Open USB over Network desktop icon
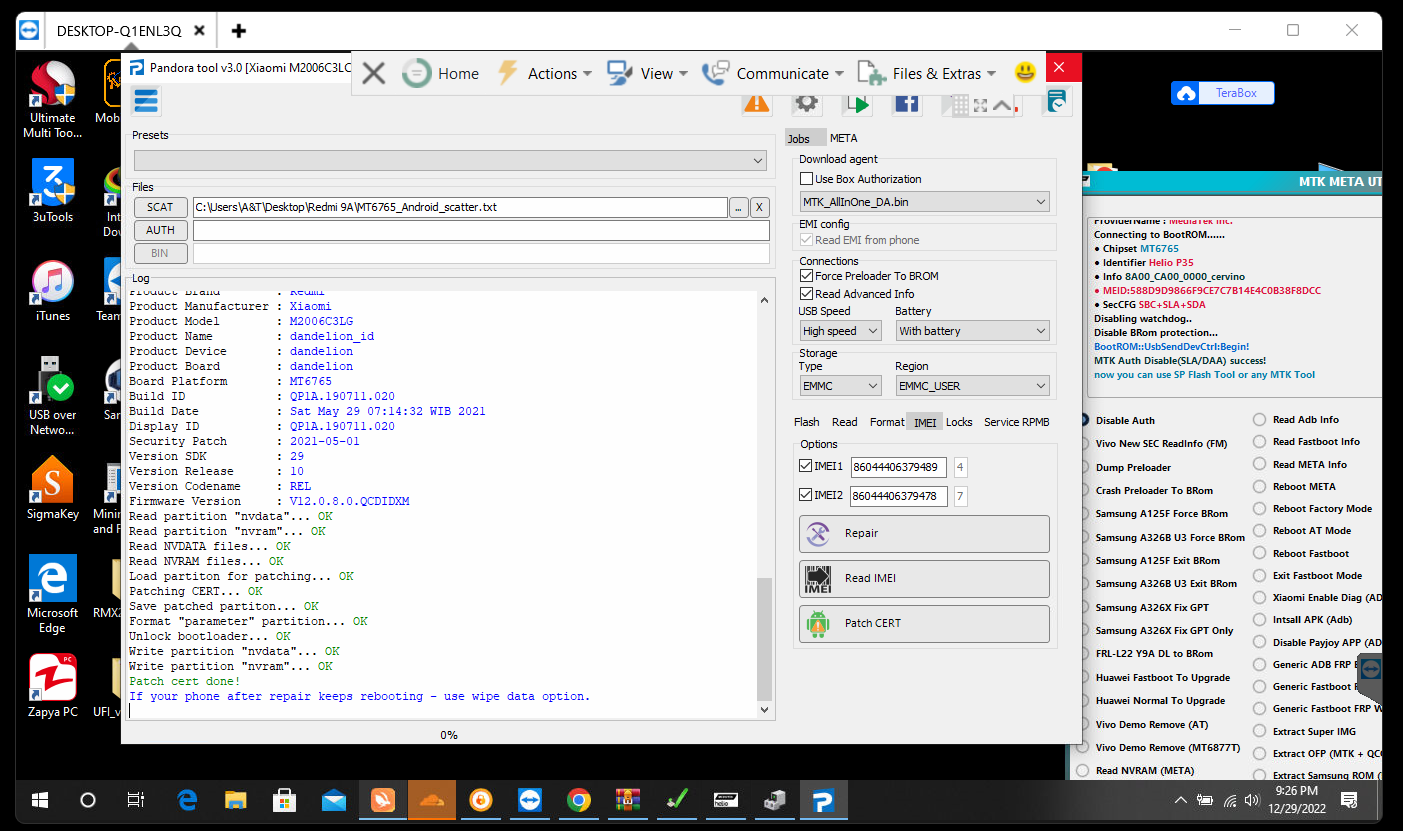The height and width of the screenshot is (831, 1403). point(52,396)
